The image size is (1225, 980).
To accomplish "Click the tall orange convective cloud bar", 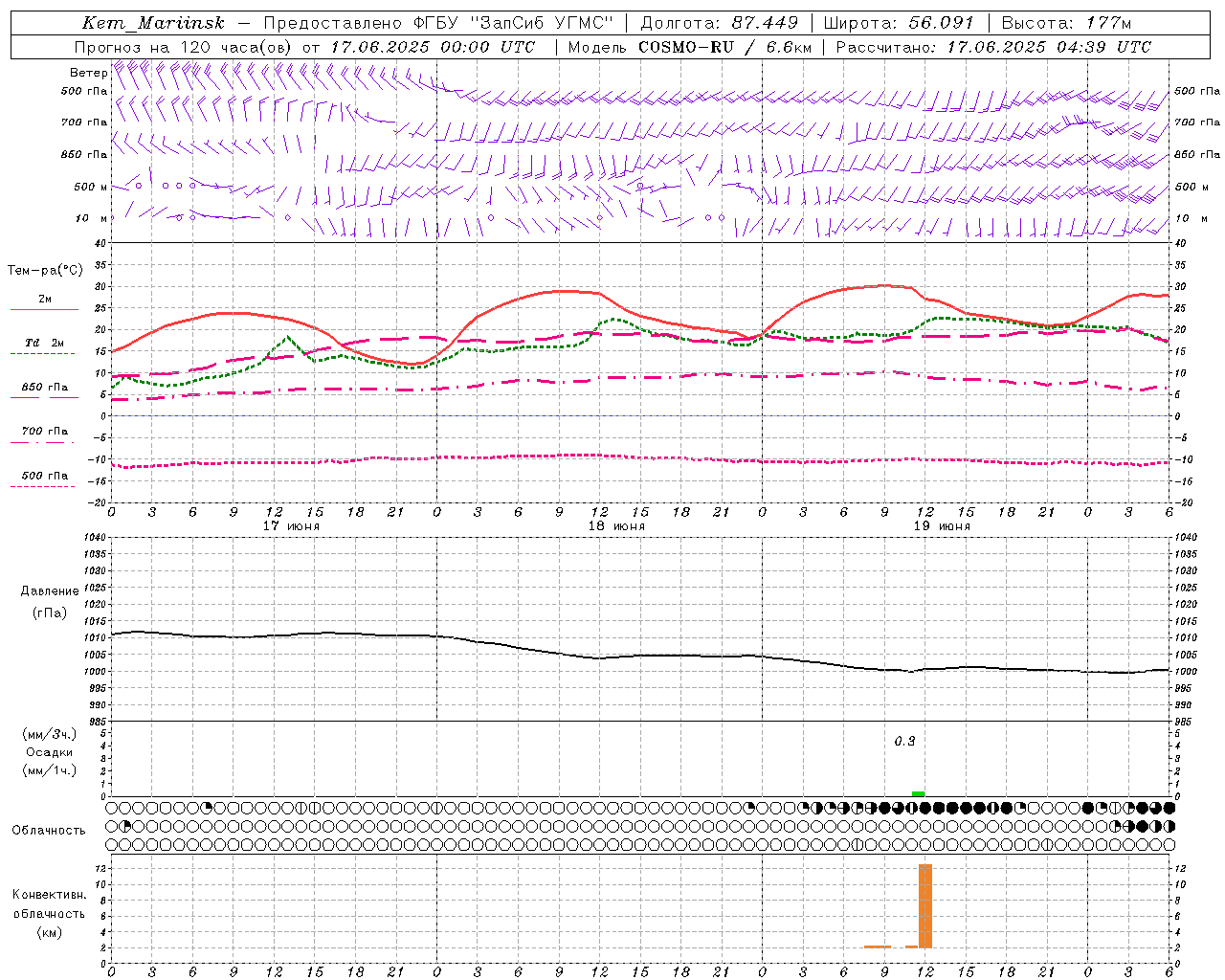I will coord(925,905).
